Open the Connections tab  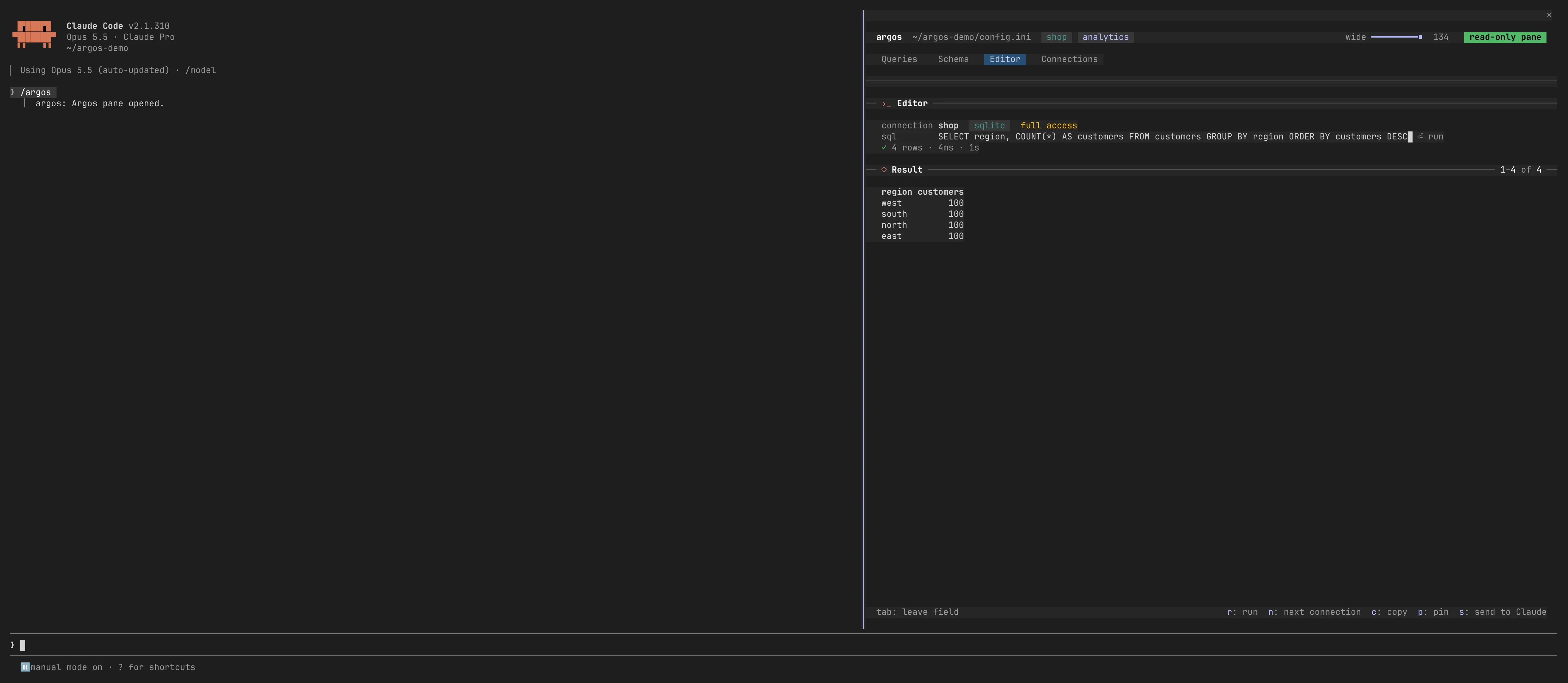(1069, 60)
